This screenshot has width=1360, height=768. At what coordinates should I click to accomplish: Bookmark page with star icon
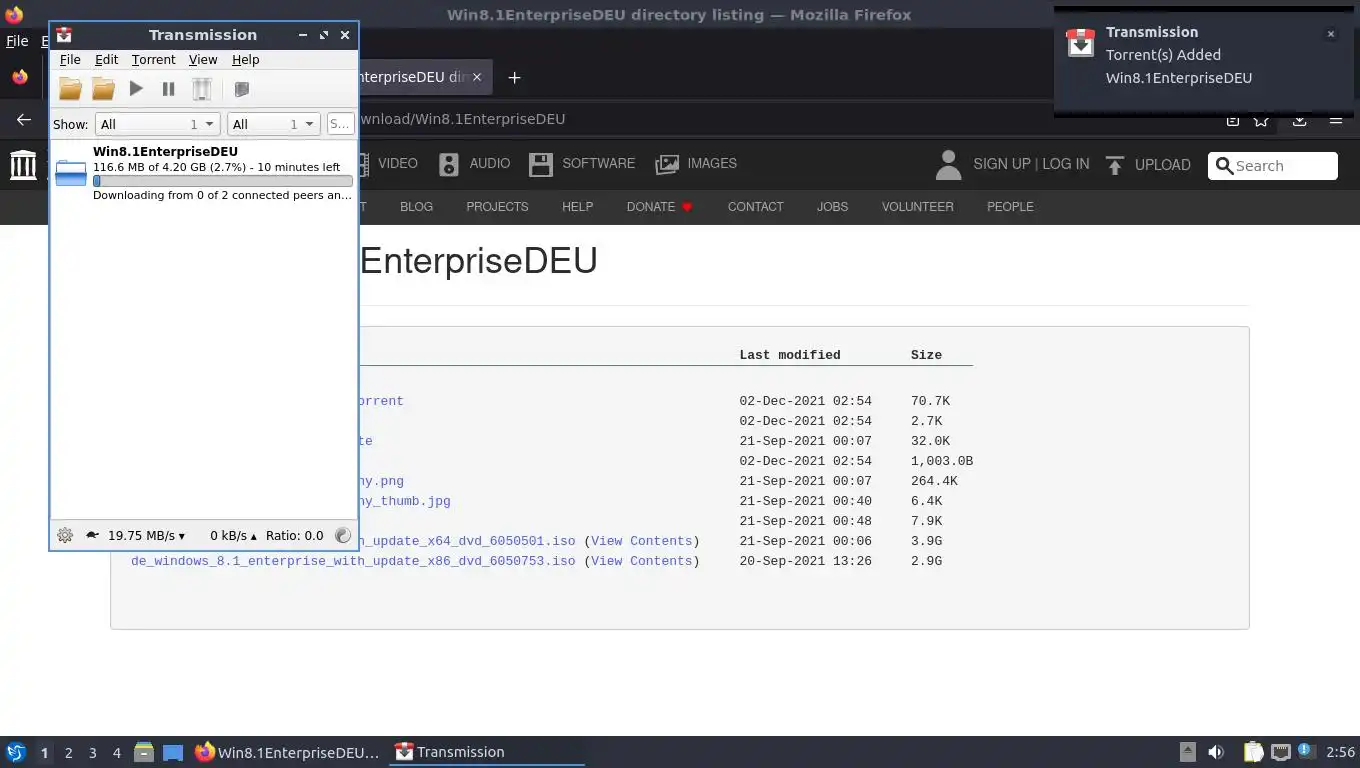[1262, 120]
